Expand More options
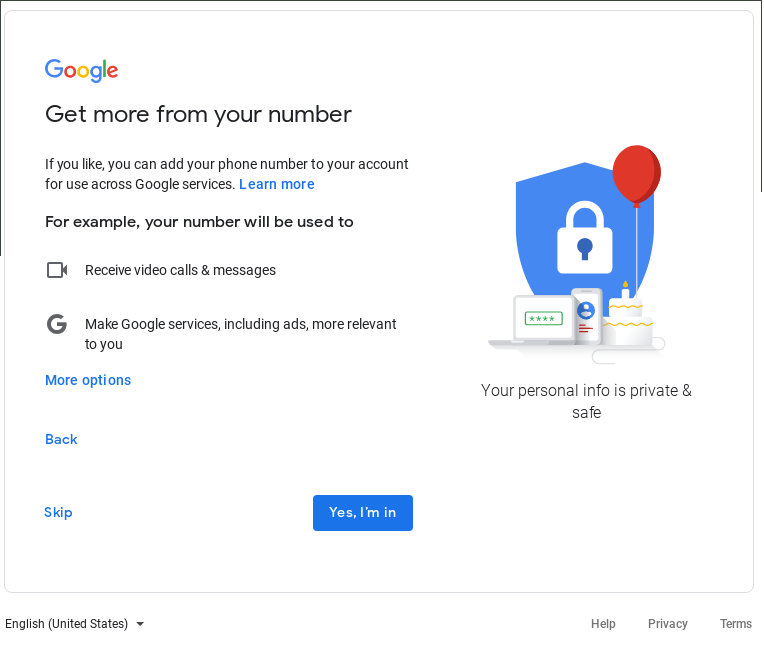 pyautogui.click(x=88, y=380)
